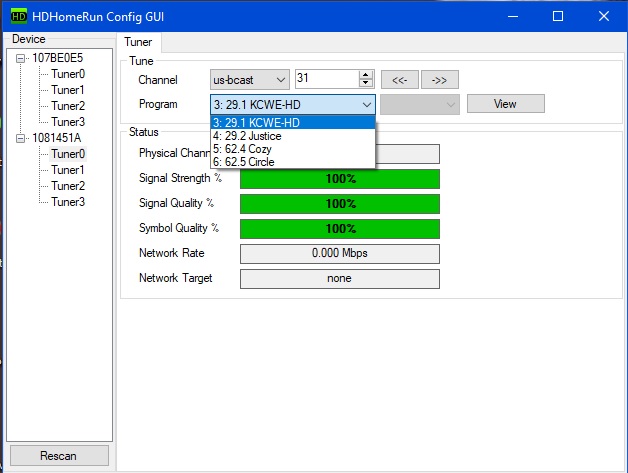Screen dimensions: 628x473
Task: Scan to next channel with ->> button
Action: [x=440, y=80]
